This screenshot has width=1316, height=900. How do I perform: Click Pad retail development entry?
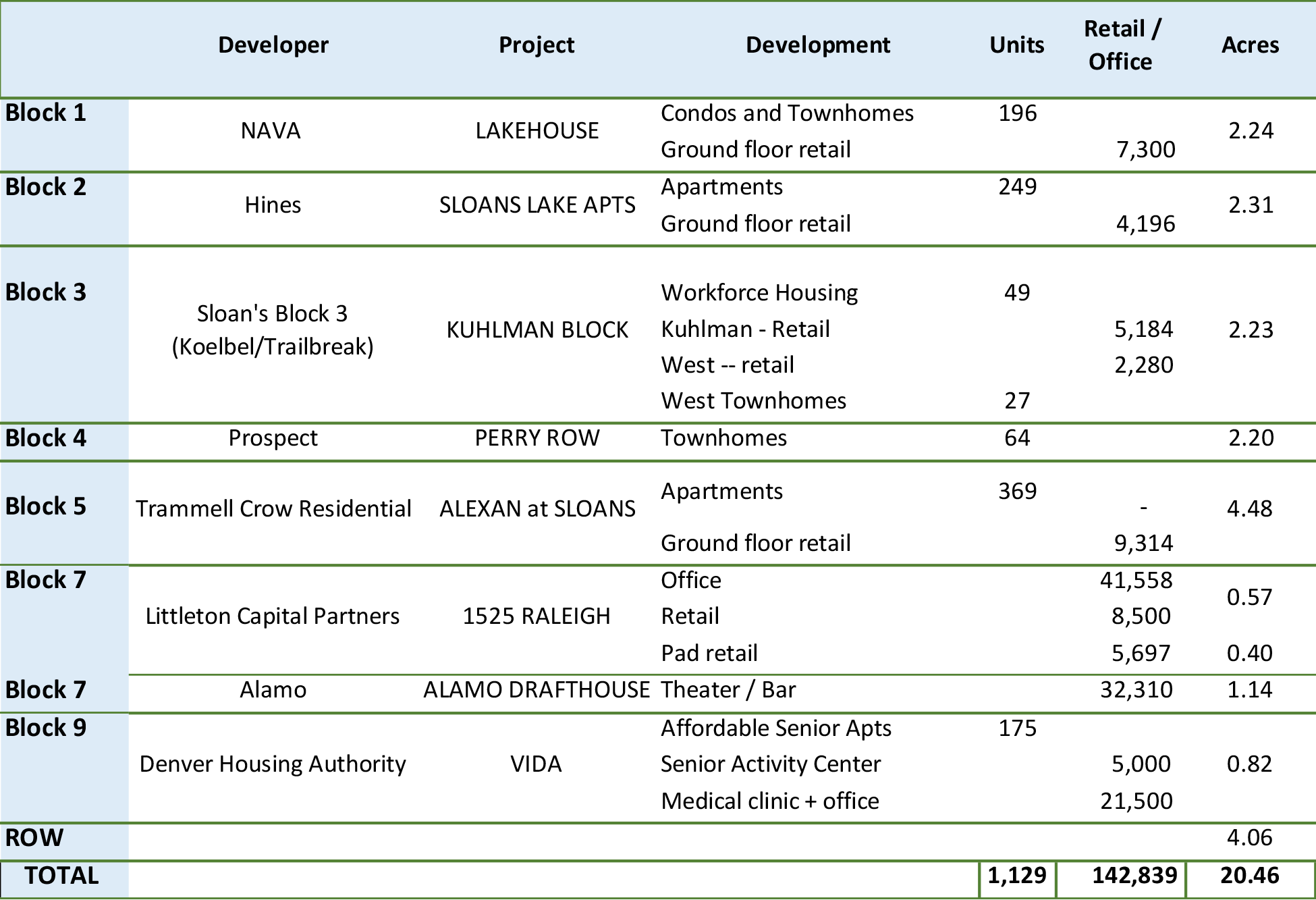[x=709, y=654]
